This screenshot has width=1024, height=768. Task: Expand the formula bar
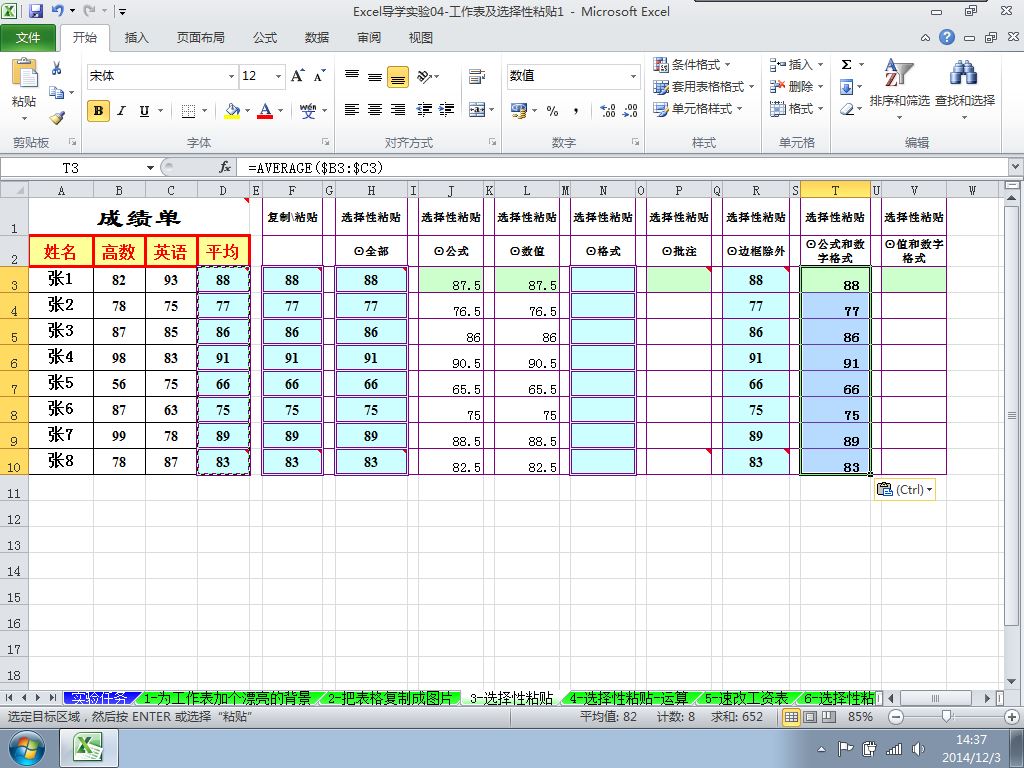[1016, 167]
